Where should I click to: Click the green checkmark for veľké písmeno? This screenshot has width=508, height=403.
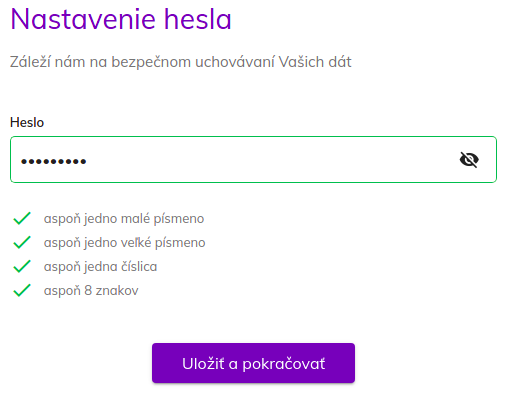pos(22,242)
